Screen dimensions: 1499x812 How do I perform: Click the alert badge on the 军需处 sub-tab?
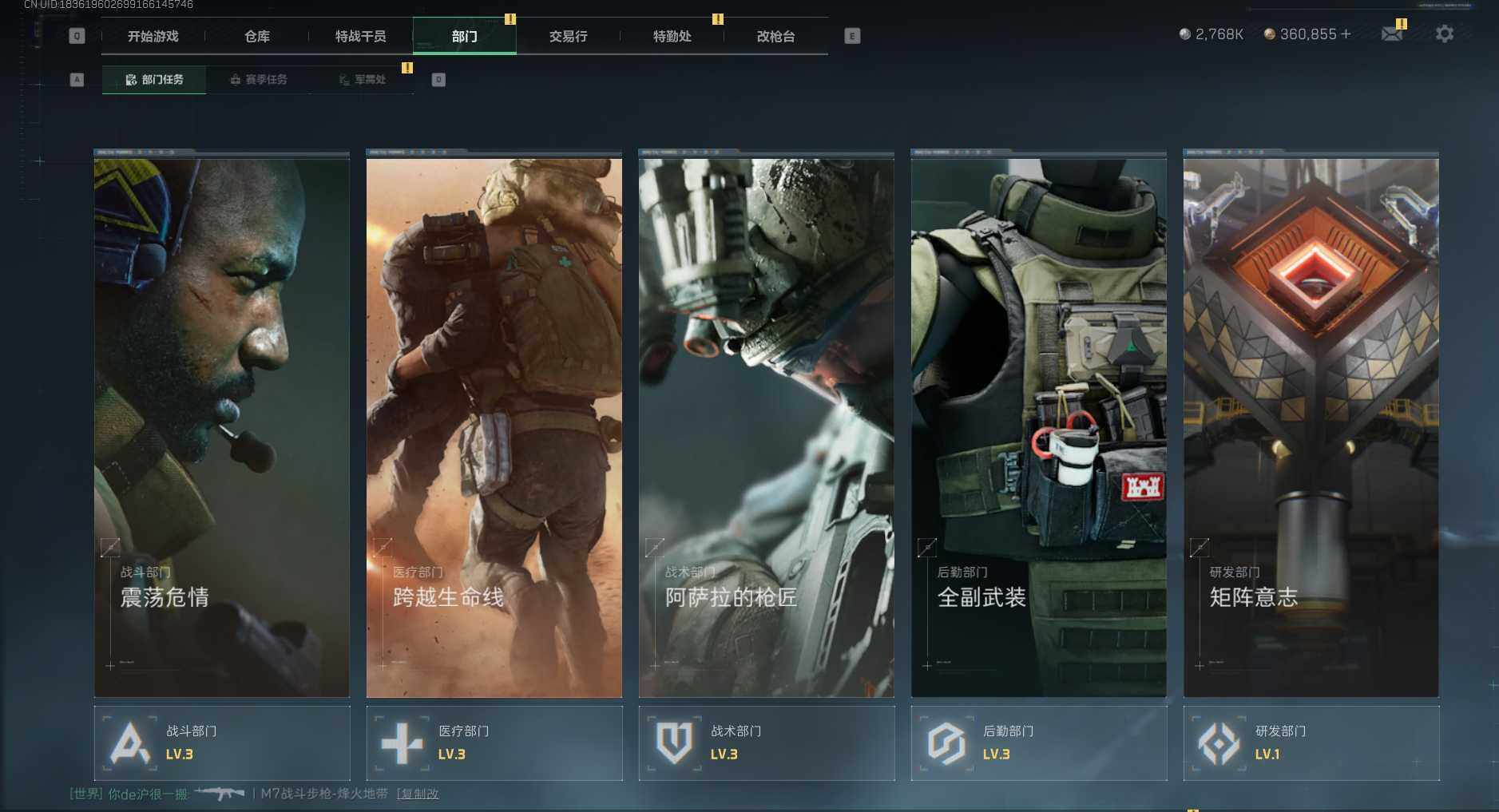click(x=407, y=68)
